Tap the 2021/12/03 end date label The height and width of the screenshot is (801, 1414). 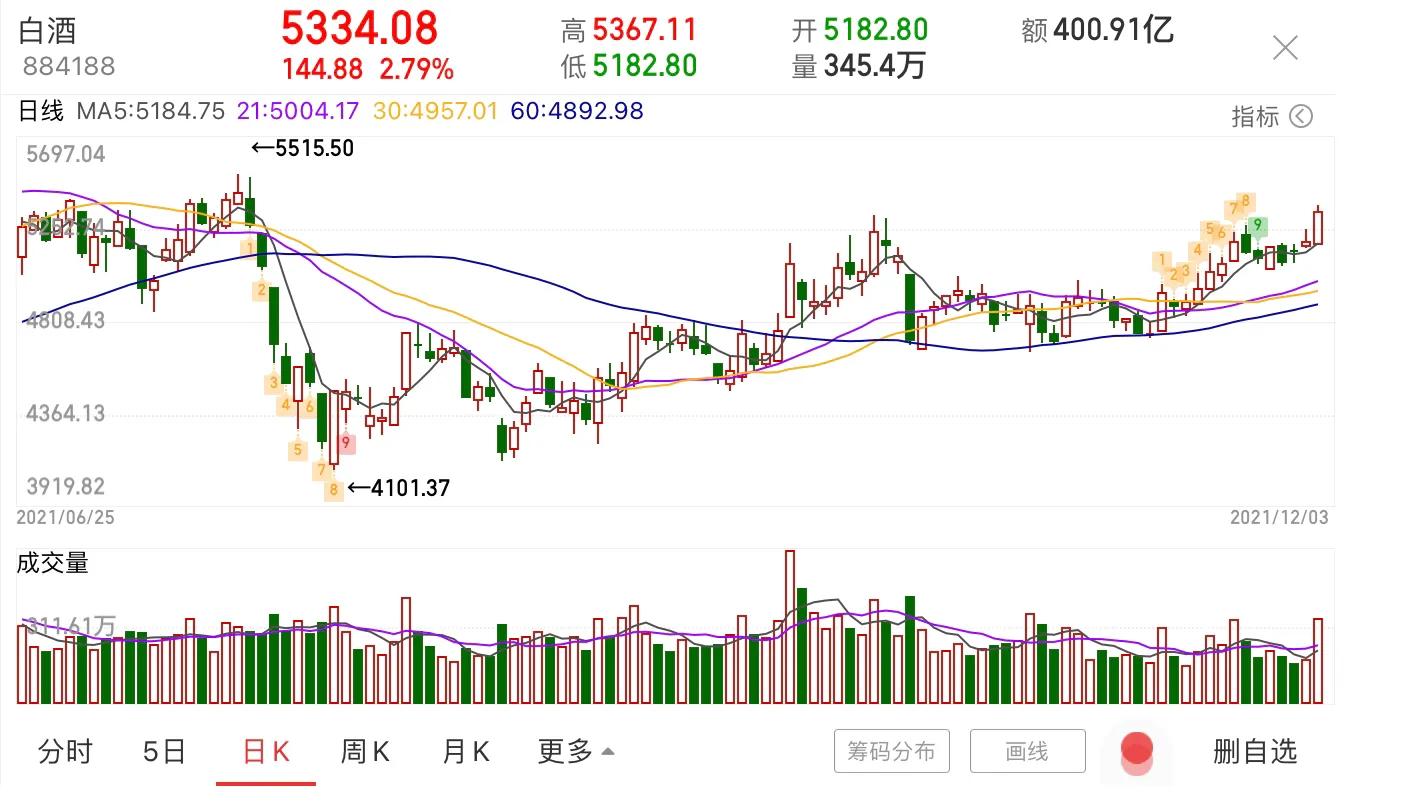coord(1279,517)
